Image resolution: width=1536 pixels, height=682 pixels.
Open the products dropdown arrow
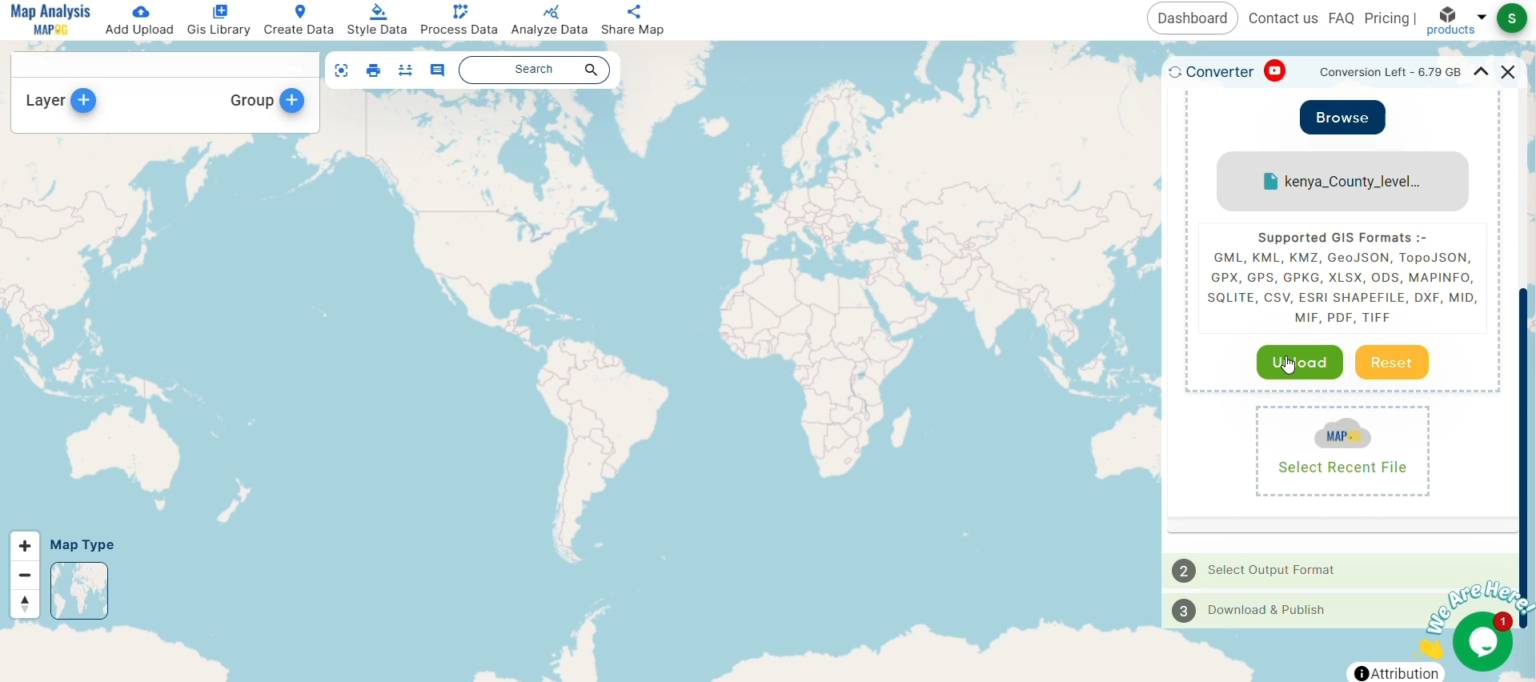tap(1481, 17)
